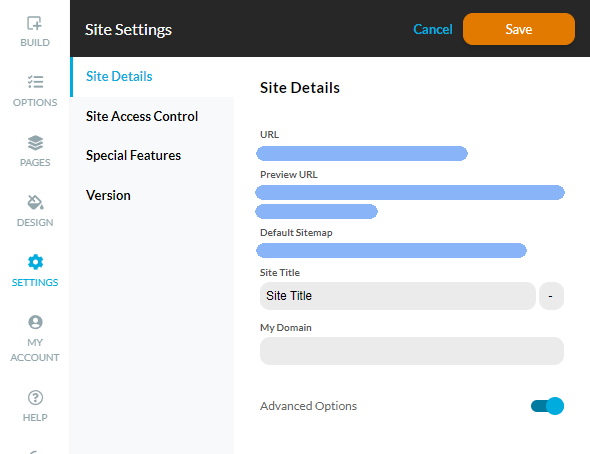
Task: Save the site settings
Action: click(519, 29)
